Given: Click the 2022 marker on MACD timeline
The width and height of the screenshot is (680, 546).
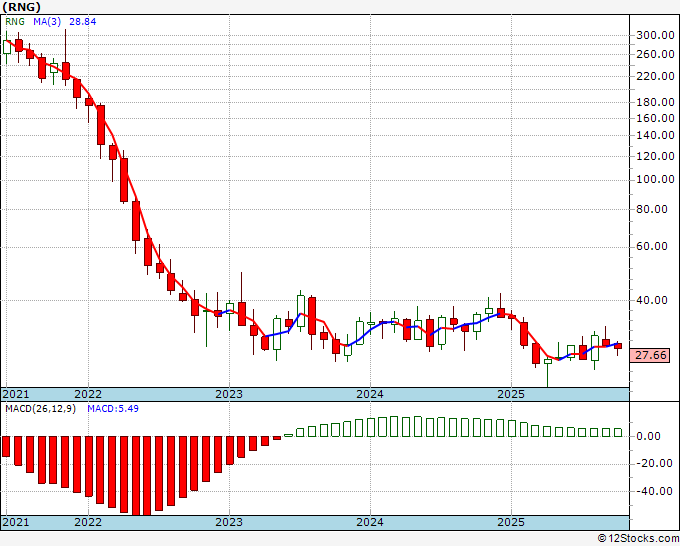Looking at the screenshot, I should pyautogui.click(x=88, y=522).
